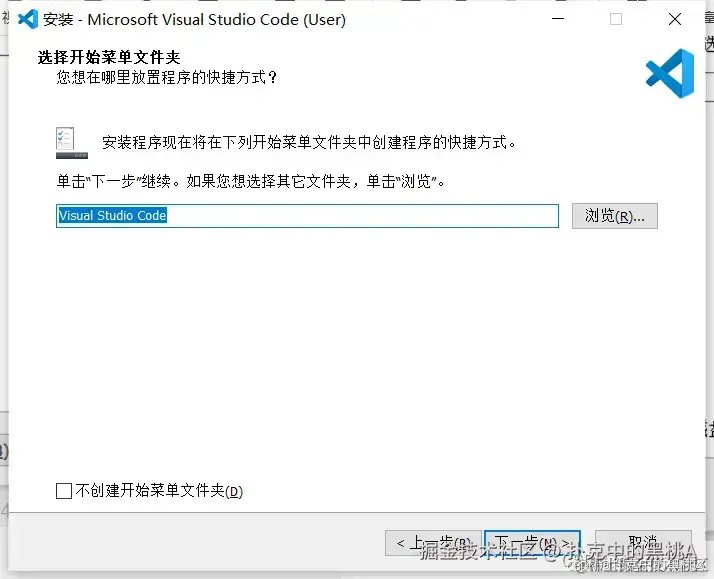
Task: Open the 浏览(R)... browse dialog
Action: [x=615, y=216]
